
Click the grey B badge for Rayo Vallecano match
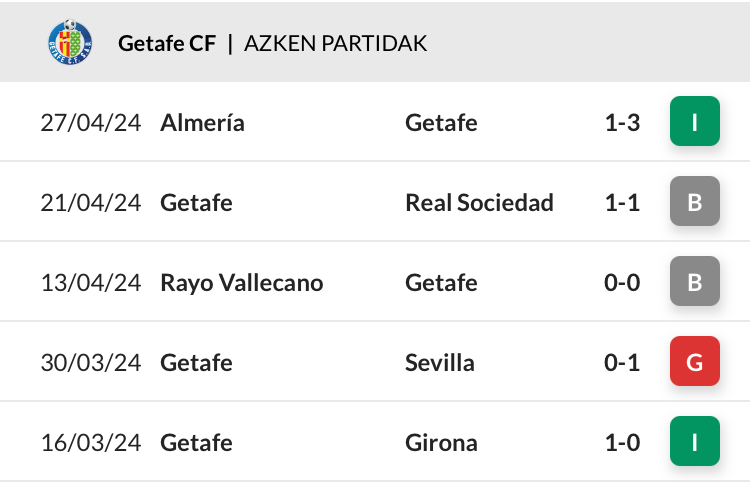pos(695,281)
